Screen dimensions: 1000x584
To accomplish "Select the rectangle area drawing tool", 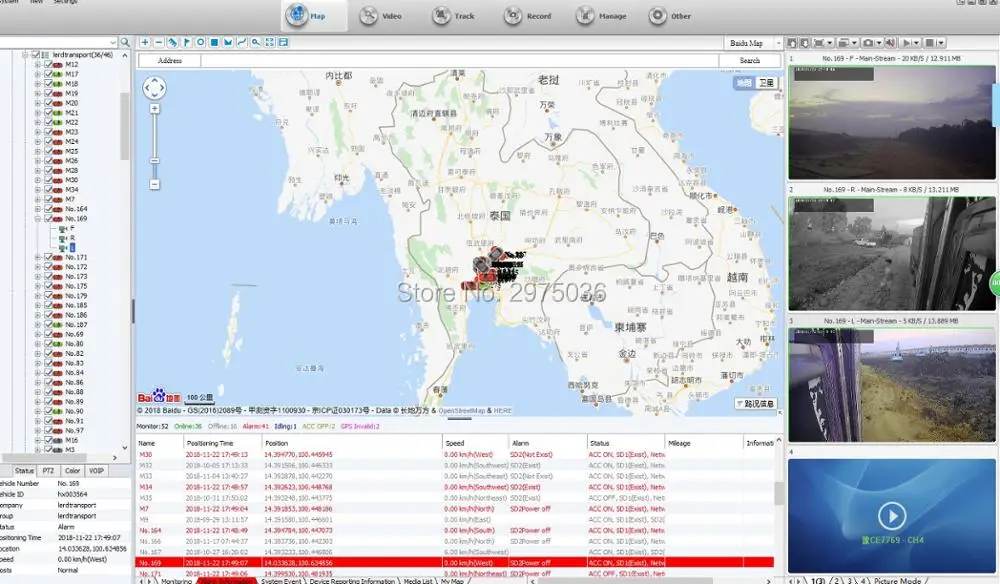I will pyautogui.click(x=214, y=42).
